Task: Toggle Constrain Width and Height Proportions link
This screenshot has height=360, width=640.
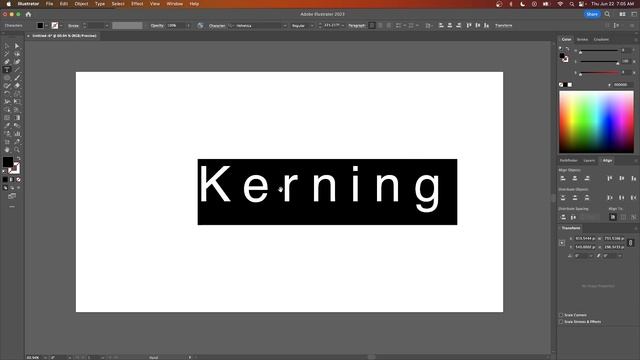Action: [631, 243]
